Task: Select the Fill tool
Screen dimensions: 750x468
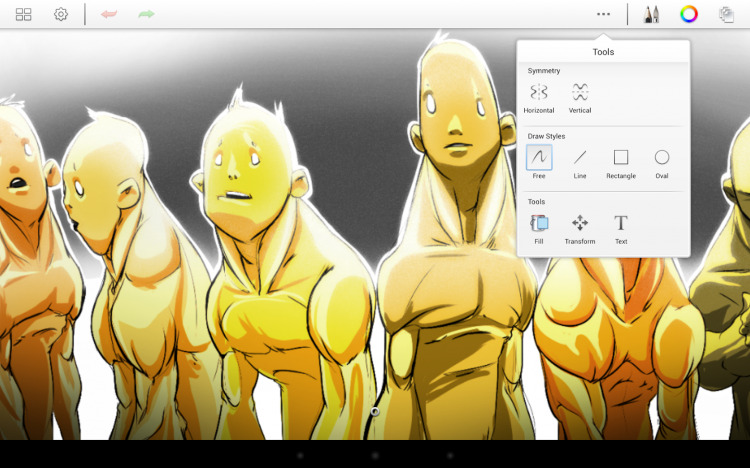Action: [x=539, y=227]
